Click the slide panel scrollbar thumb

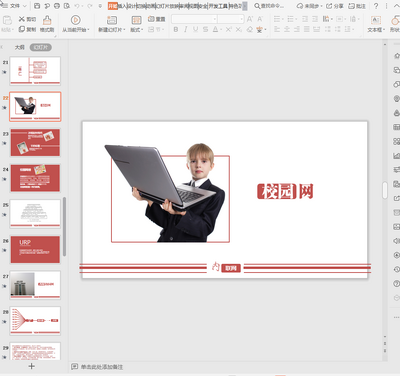(x=64, y=227)
